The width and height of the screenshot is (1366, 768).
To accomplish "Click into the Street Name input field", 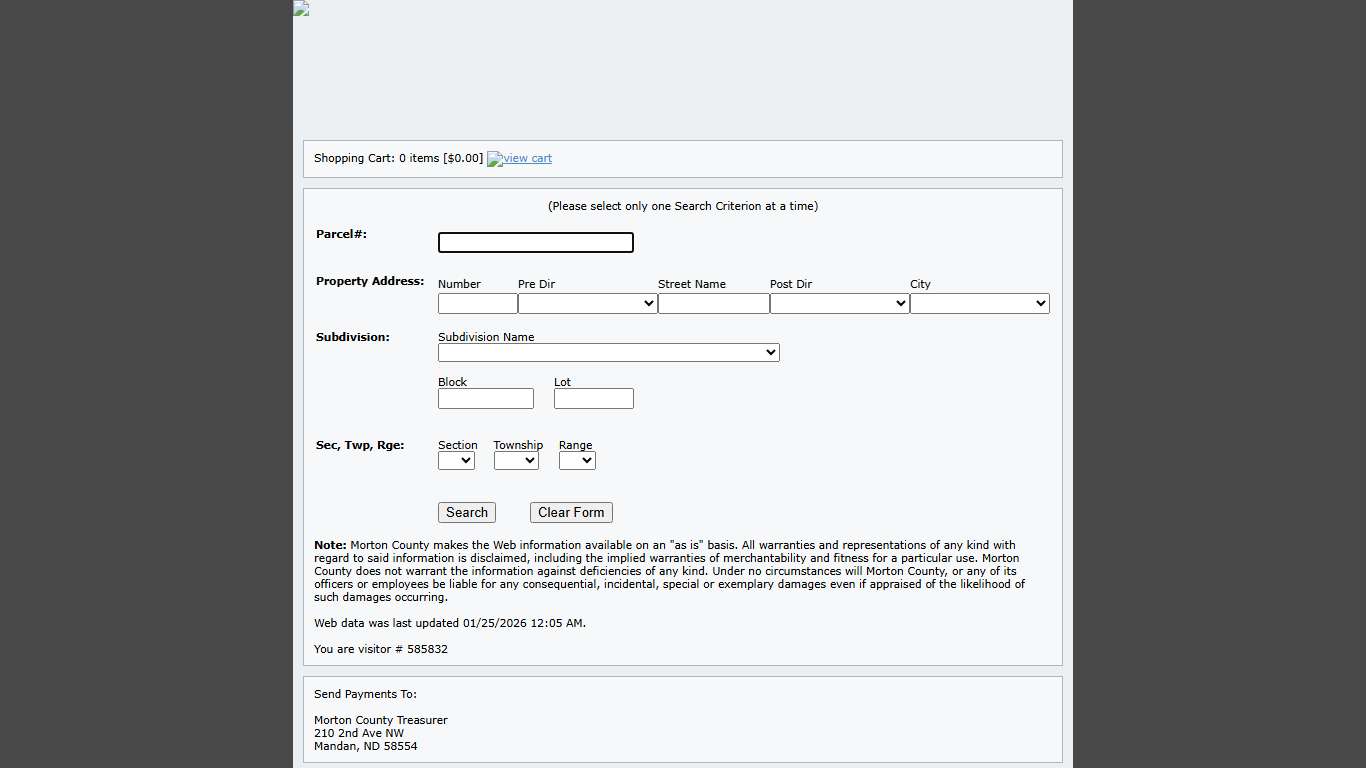I will coord(713,303).
